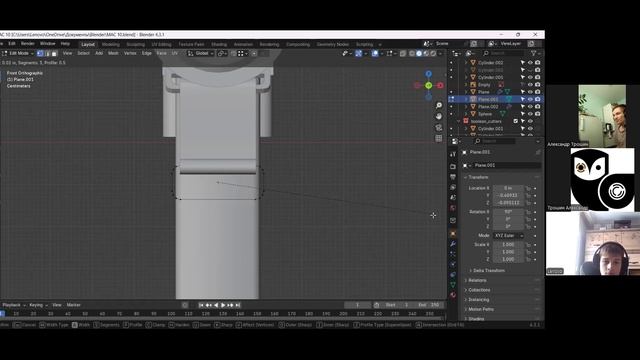Open the View Layer properties tab icon
This screenshot has height=360, width=640.
(453, 187)
